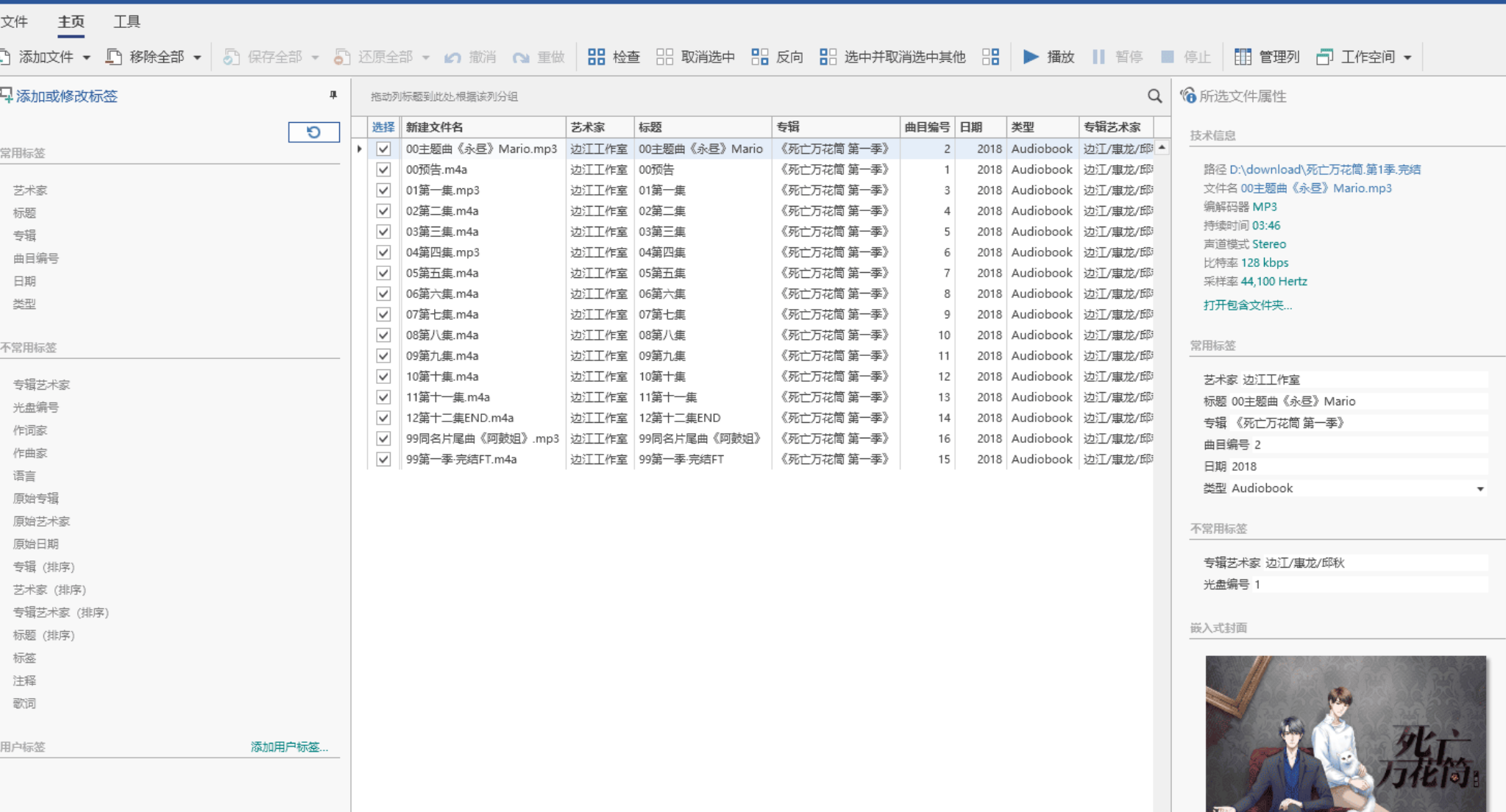Select the 曲目编号 tag in left panel

[36, 258]
